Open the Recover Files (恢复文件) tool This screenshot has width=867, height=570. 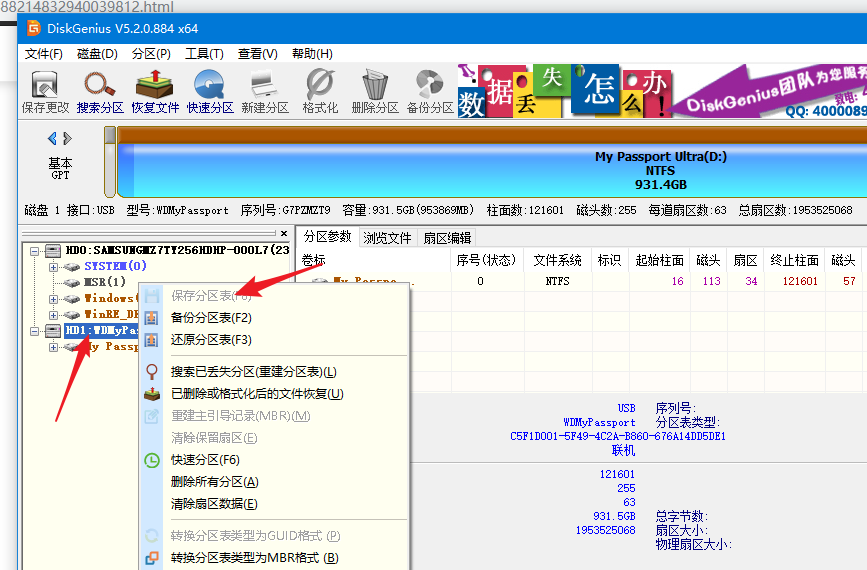click(155, 90)
